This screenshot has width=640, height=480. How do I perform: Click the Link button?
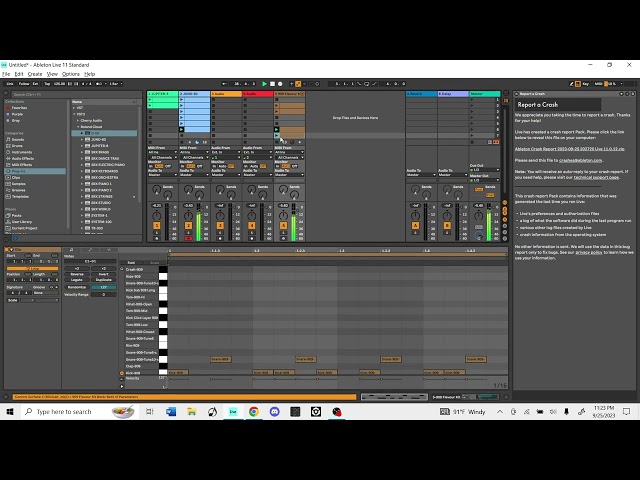point(10,84)
